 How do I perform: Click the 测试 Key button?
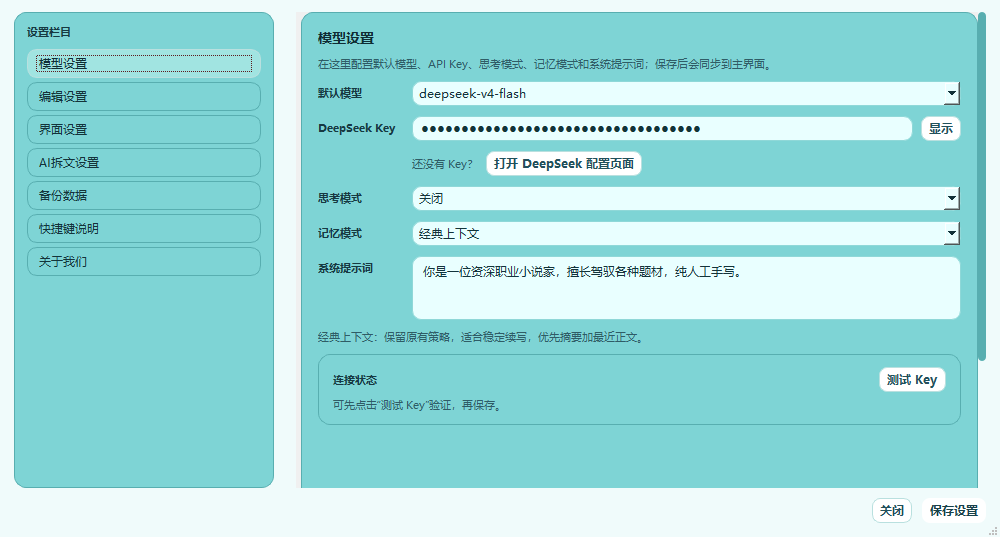click(912, 380)
